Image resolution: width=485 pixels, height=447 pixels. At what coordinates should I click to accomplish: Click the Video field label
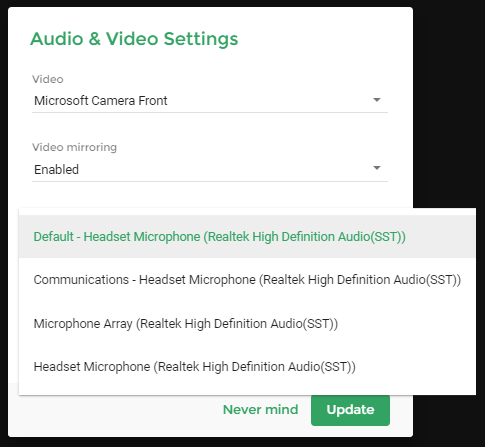[48, 79]
